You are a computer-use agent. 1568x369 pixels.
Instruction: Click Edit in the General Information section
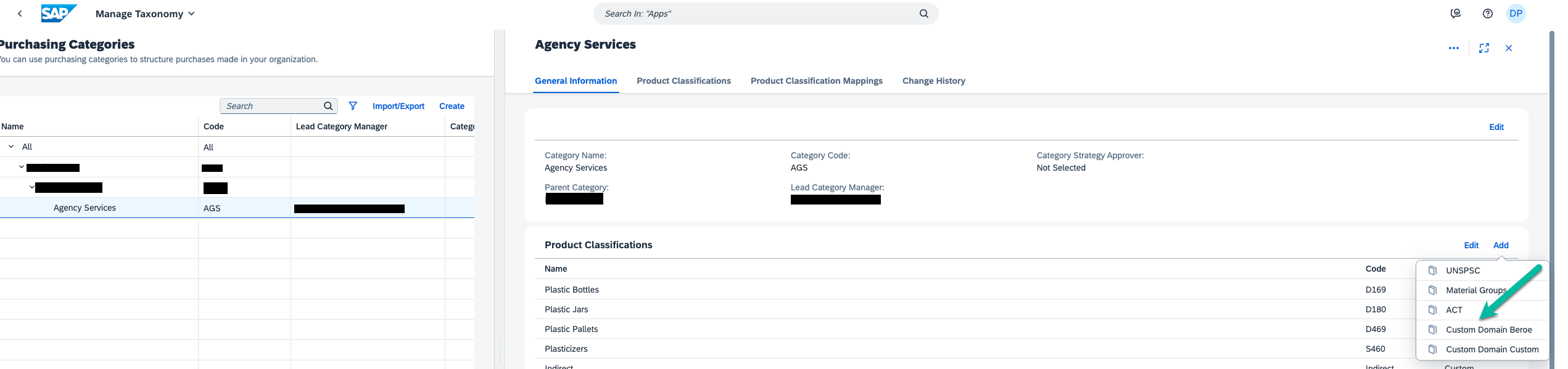pos(1496,127)
